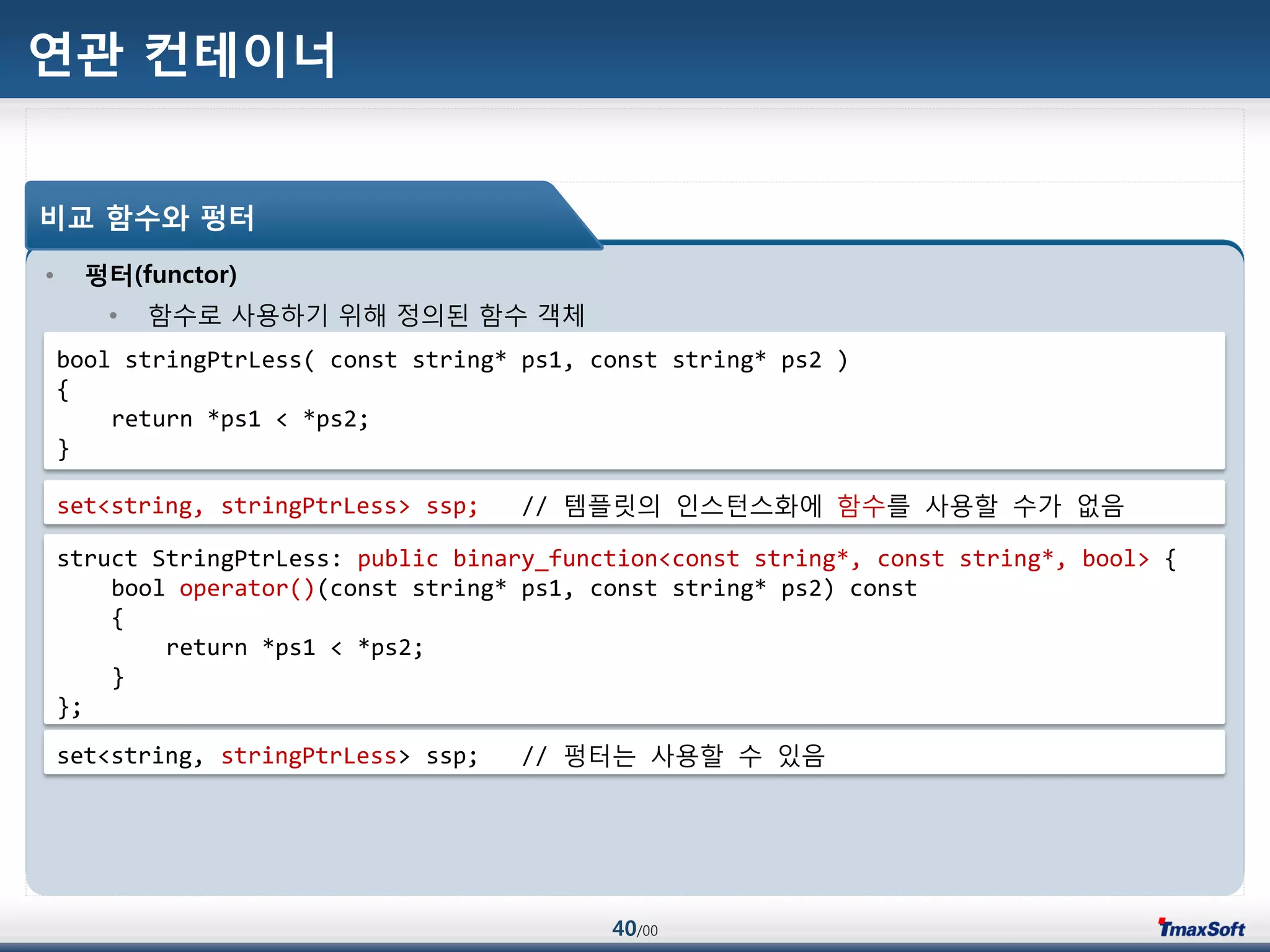Image resolution: width=1270 pixels, height=952 pixels.
Task: Click the page number '40/00'
Action: coord(635,928)
